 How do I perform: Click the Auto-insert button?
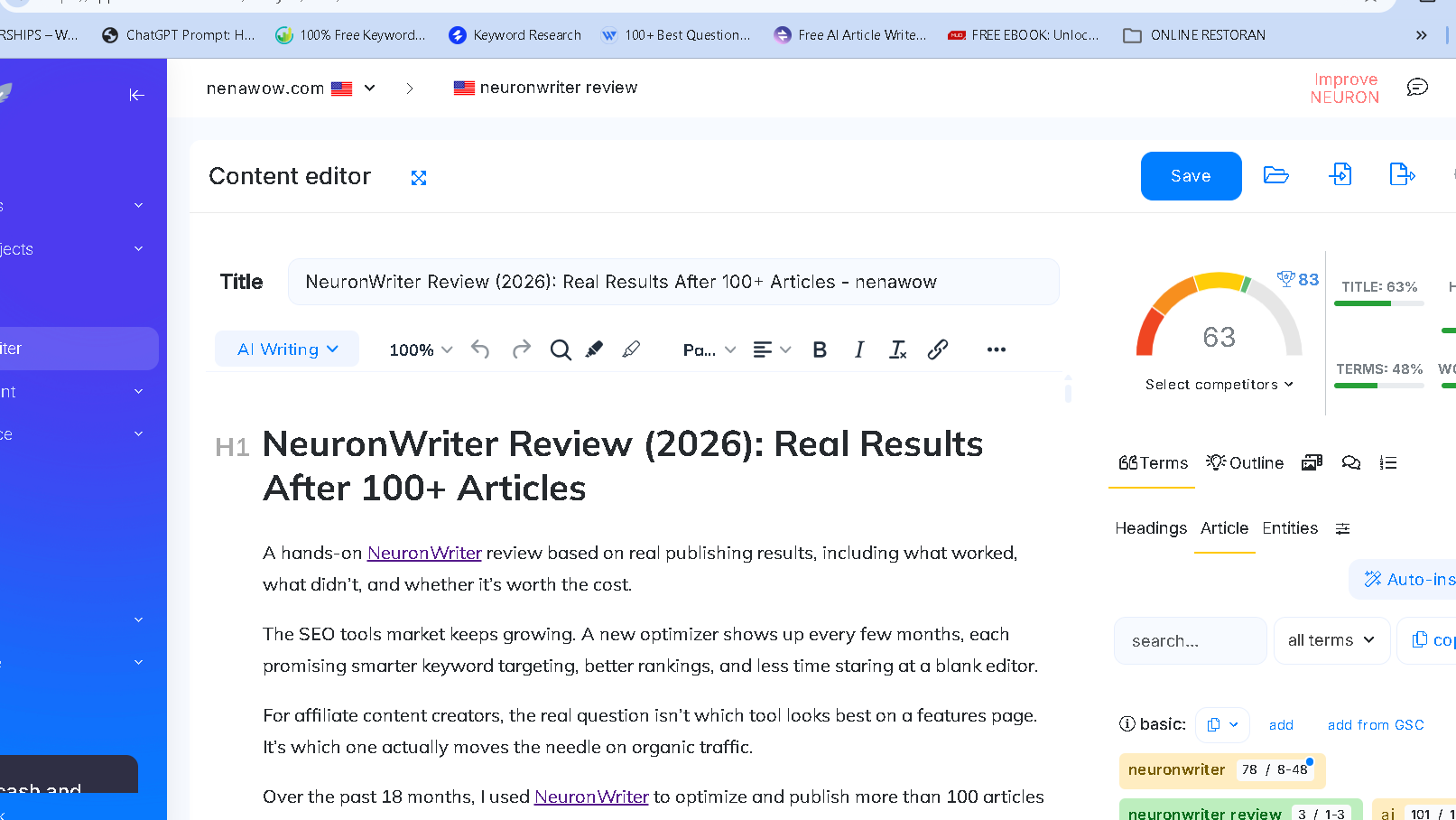tap(1403, 580)
